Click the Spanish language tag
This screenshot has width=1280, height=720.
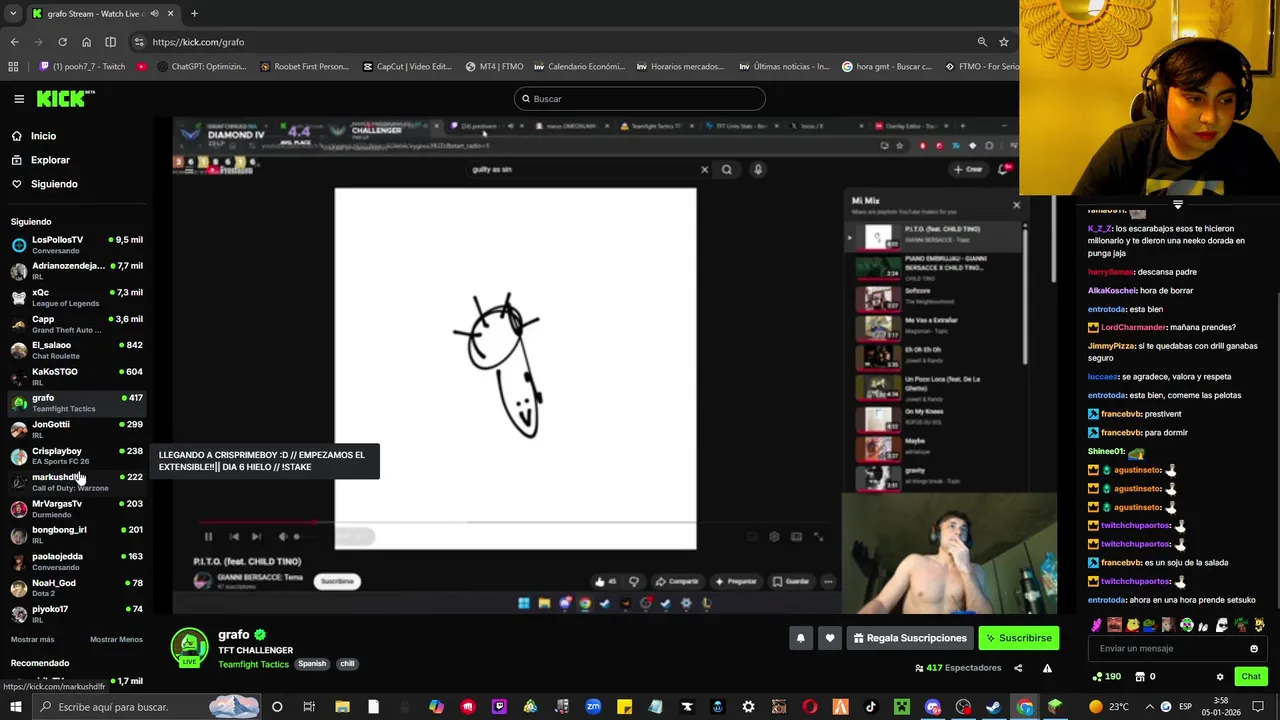click(x=312, y=664)
